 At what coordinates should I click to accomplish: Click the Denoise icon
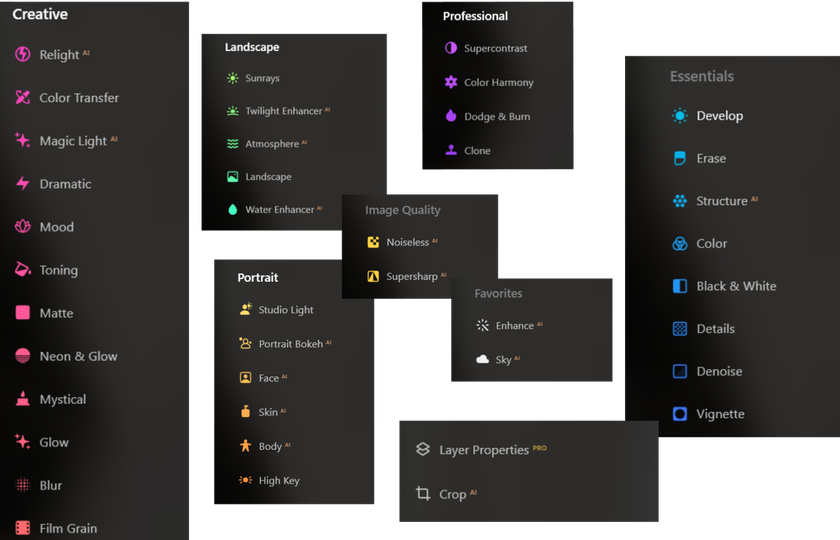click(x=680, y=371)
